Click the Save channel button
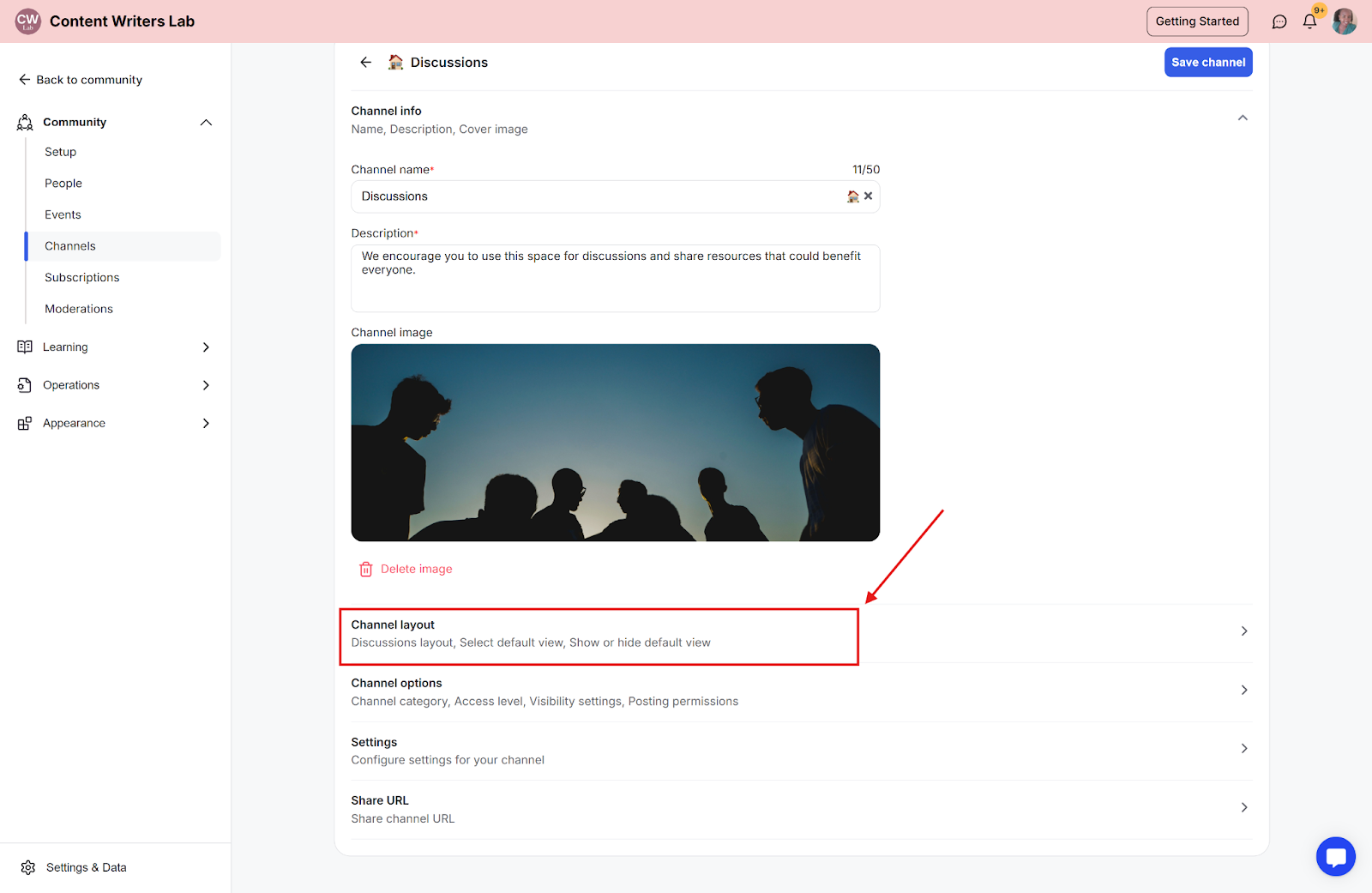Image resolution: width=1372 pixels, height=893 pixels. (x=1208, y=62)
